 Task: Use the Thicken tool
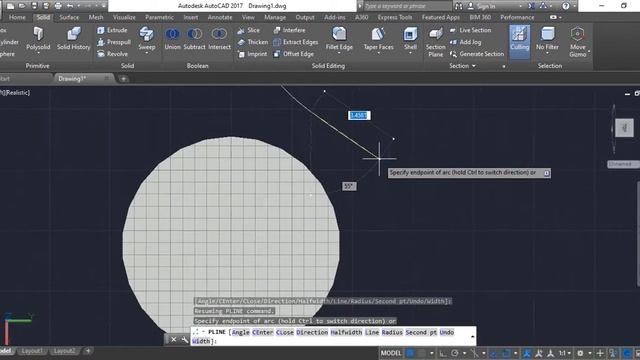pyautogui.click(x=253, y=42)
